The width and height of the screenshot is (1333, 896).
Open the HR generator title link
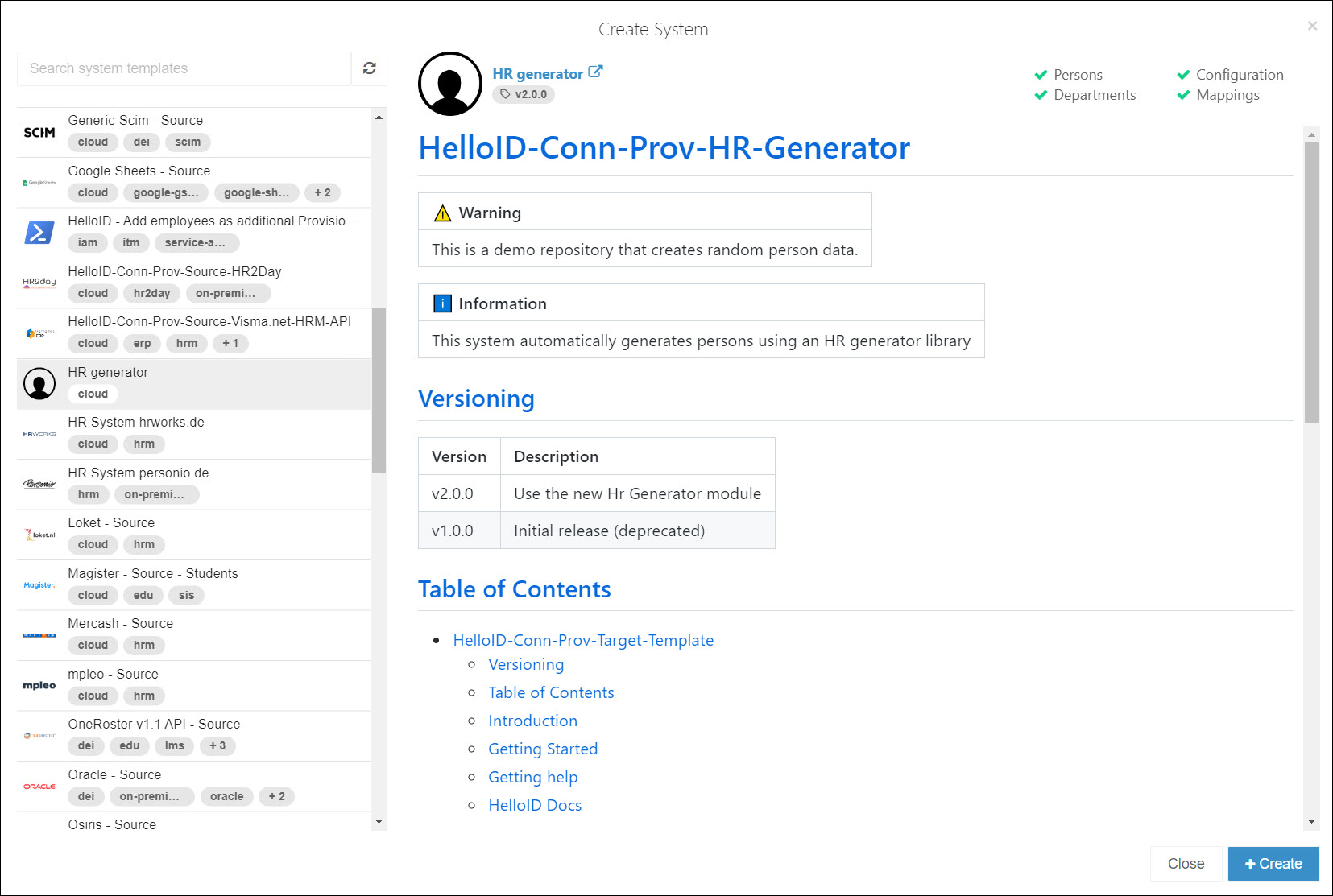[x=537, y=74]
